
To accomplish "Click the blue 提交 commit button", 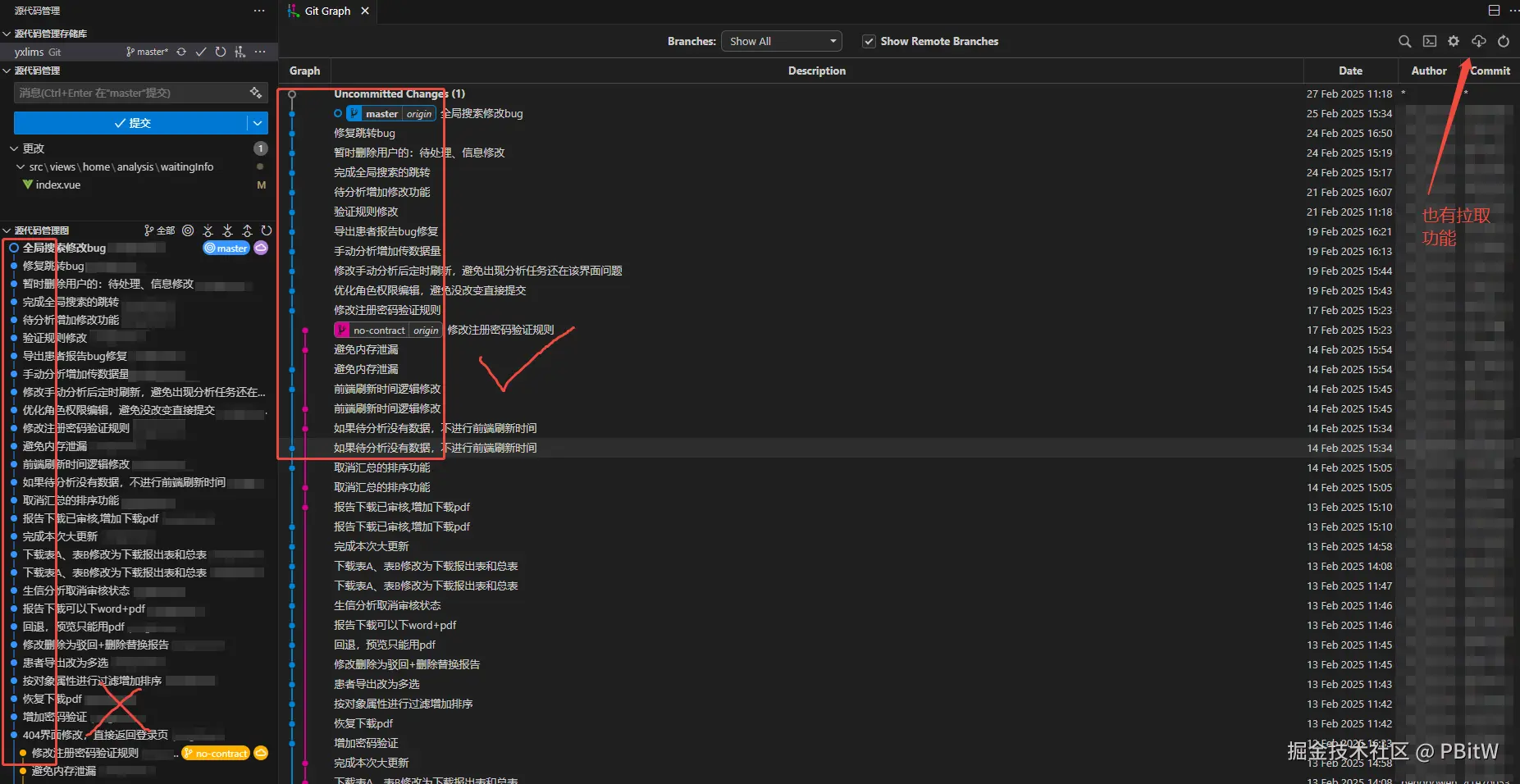I will 130,123.
